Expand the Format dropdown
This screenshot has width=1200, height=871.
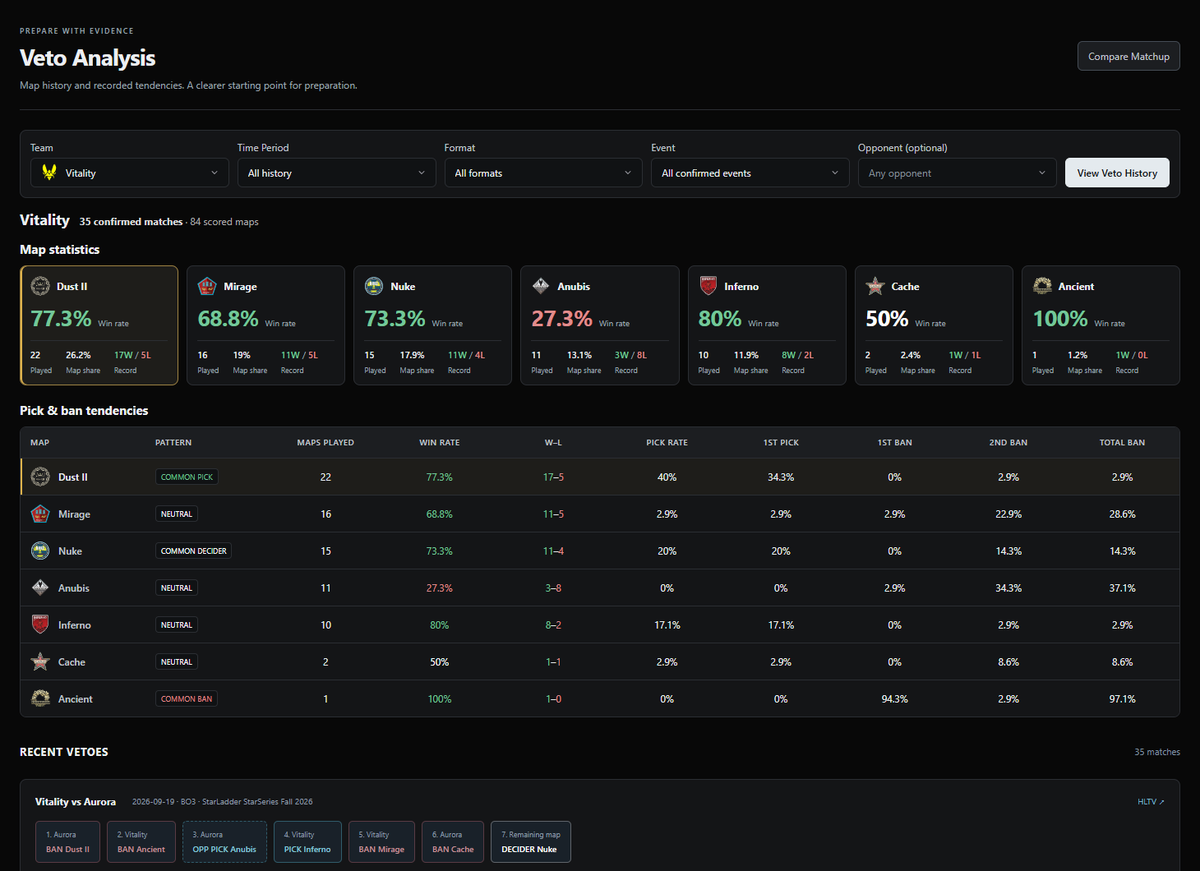tap(543, 173)
